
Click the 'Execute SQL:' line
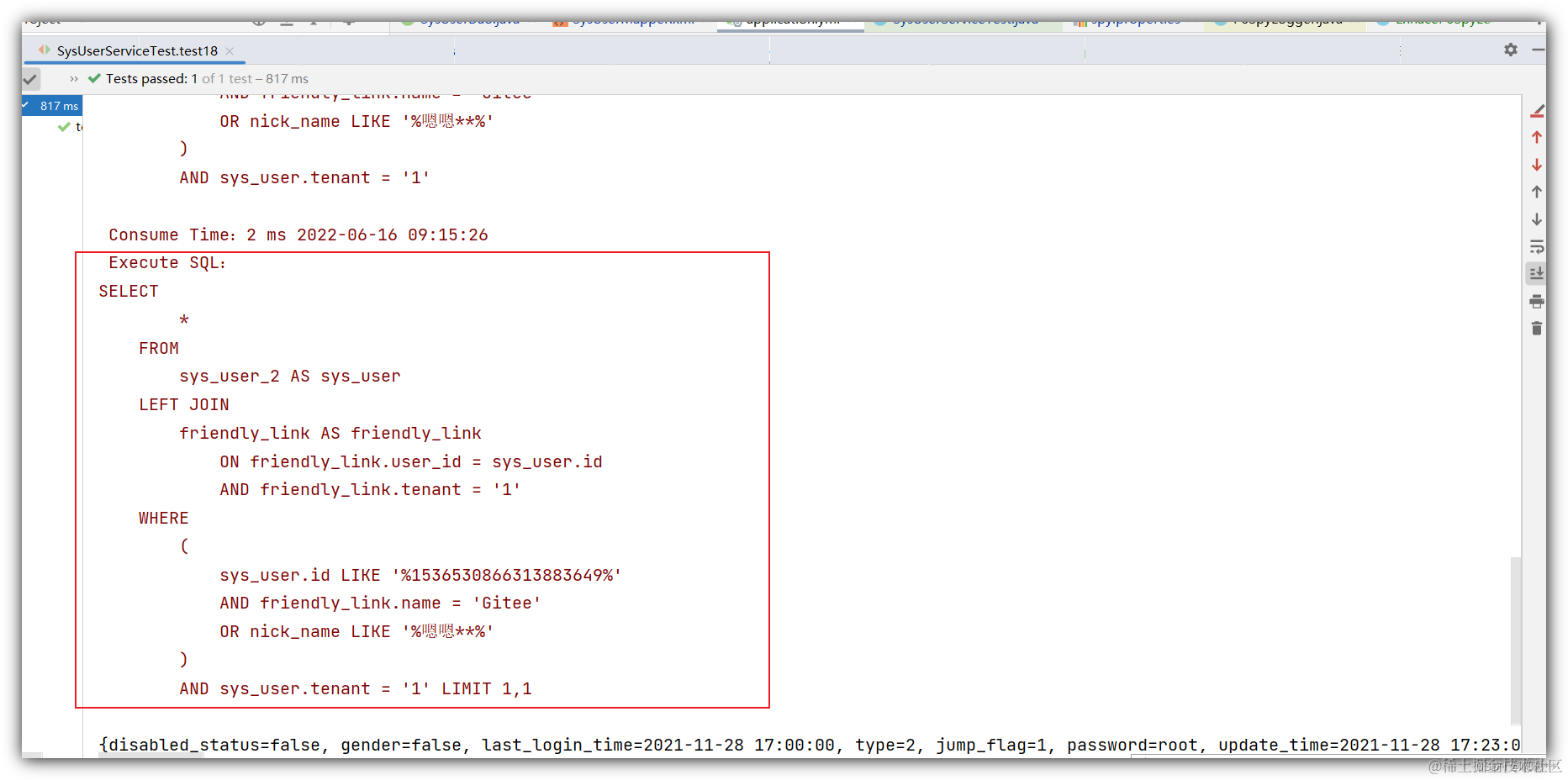167,263
